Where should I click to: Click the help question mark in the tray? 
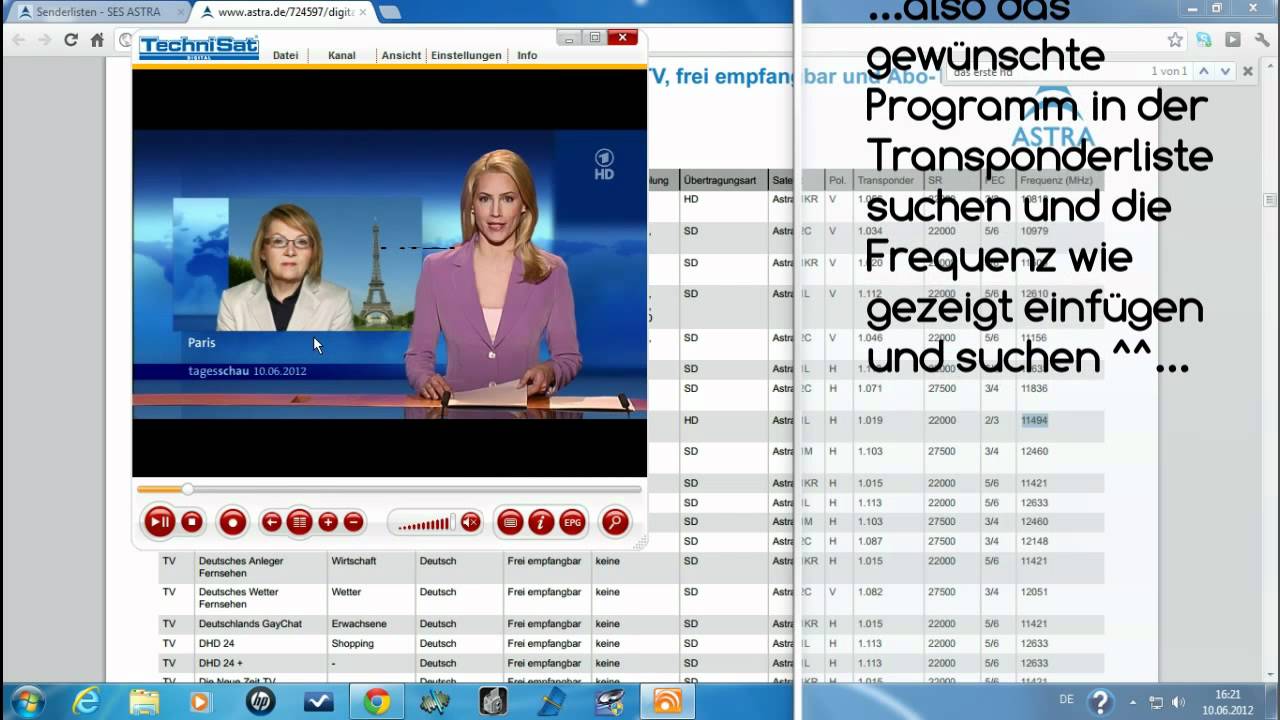(x=1100, y=702)
